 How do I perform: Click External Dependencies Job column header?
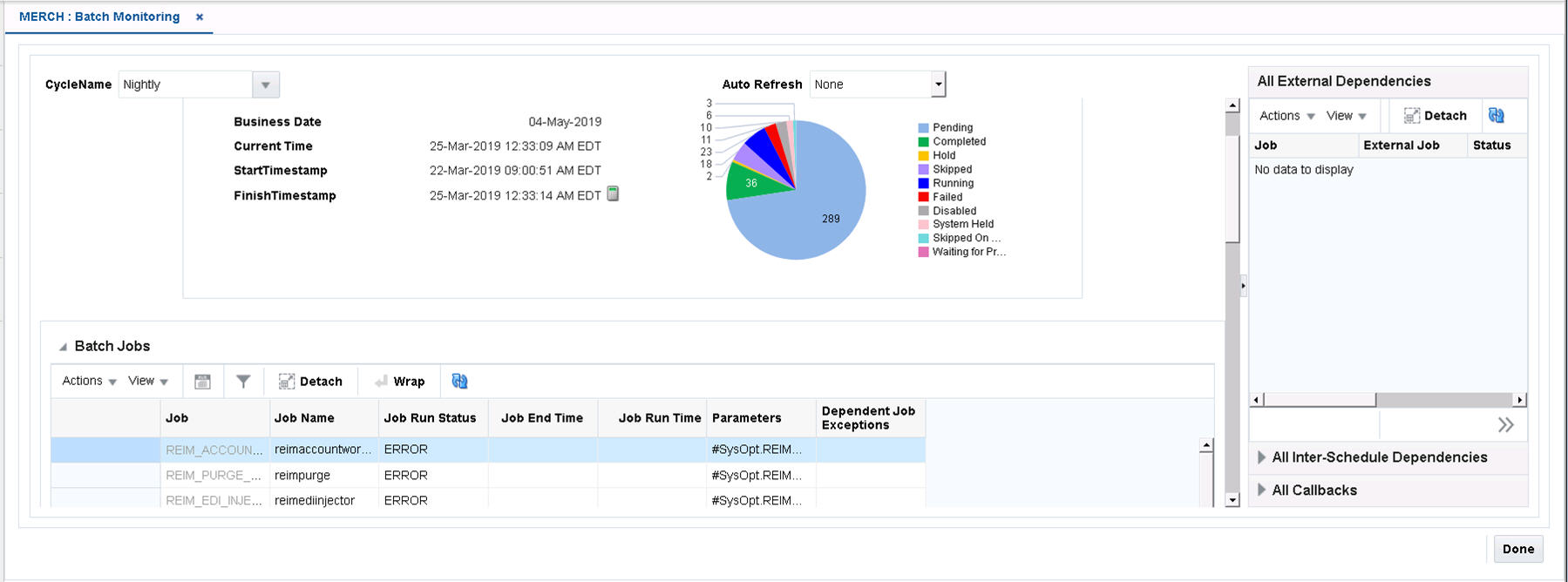click(1304, 145)
